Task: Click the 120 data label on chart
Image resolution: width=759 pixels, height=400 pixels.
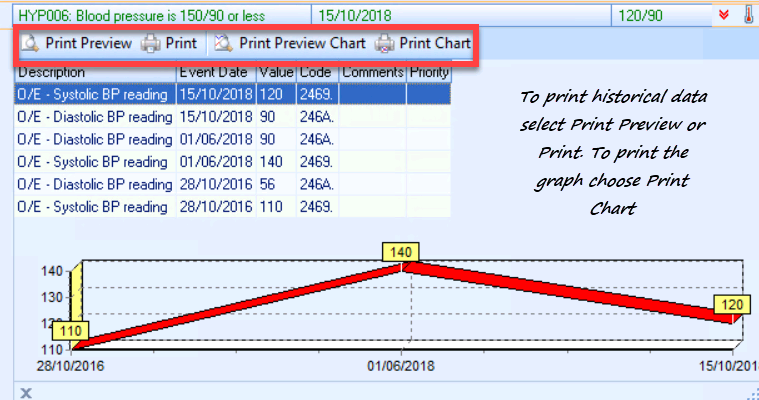Action: (x=733, y=304)
